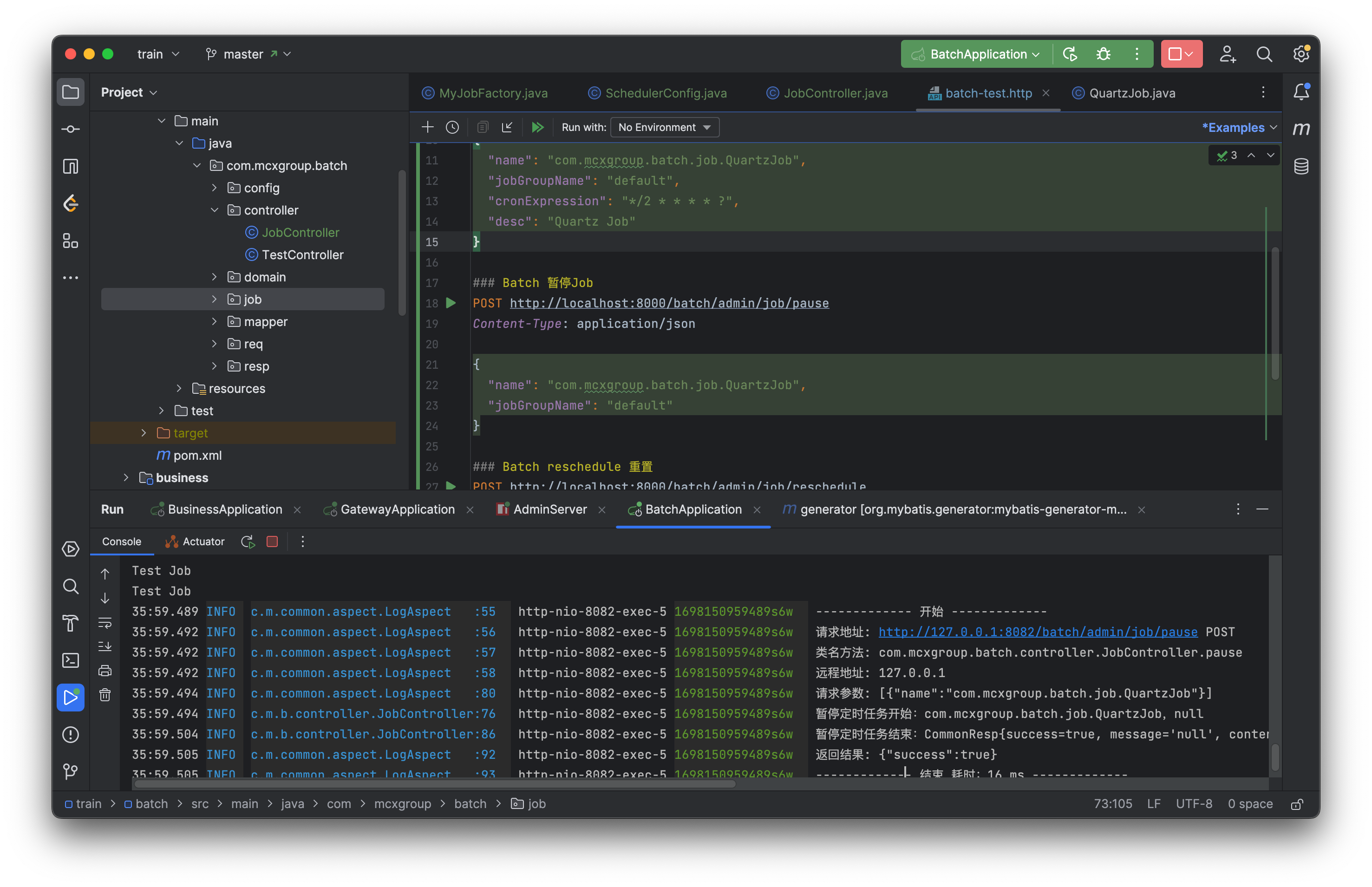Screen dimensions: 1372x887
Task: Toggle soft-wrap in the console
Action: 105,623
